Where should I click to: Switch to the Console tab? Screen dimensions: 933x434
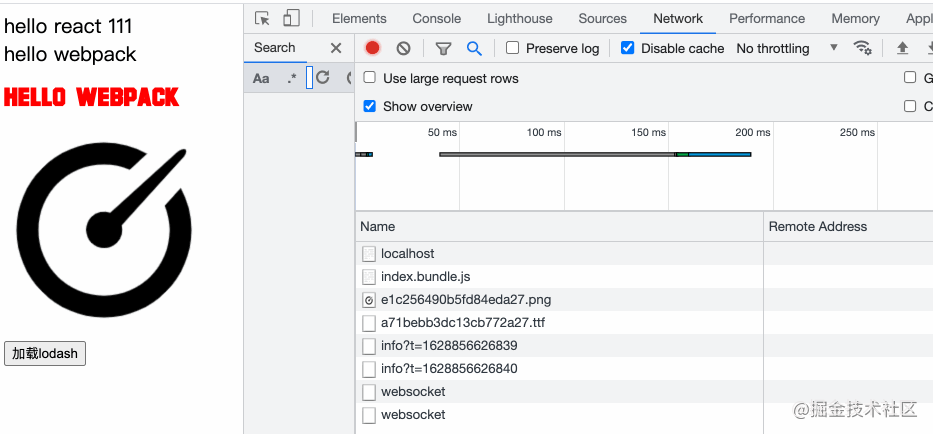pos(437,18)
